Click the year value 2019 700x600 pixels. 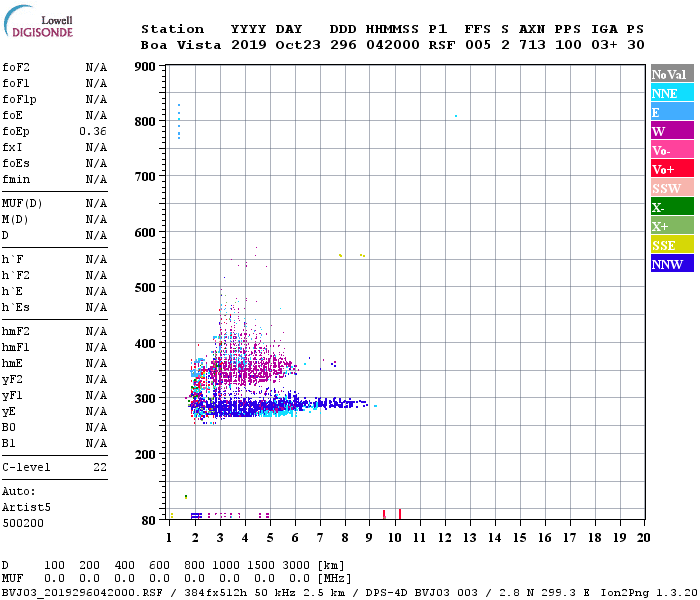point(249,45)
